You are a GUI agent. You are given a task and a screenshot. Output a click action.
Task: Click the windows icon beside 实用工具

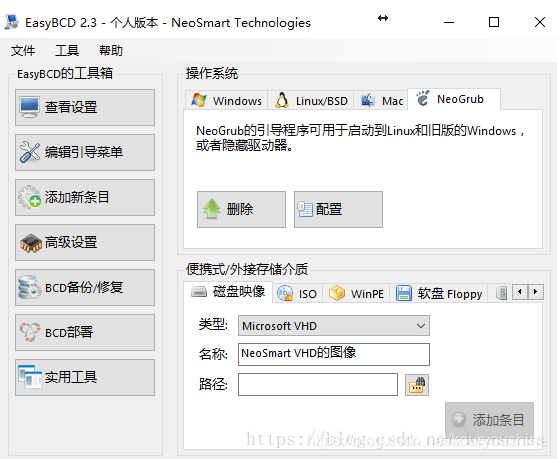tap(29, 377)
